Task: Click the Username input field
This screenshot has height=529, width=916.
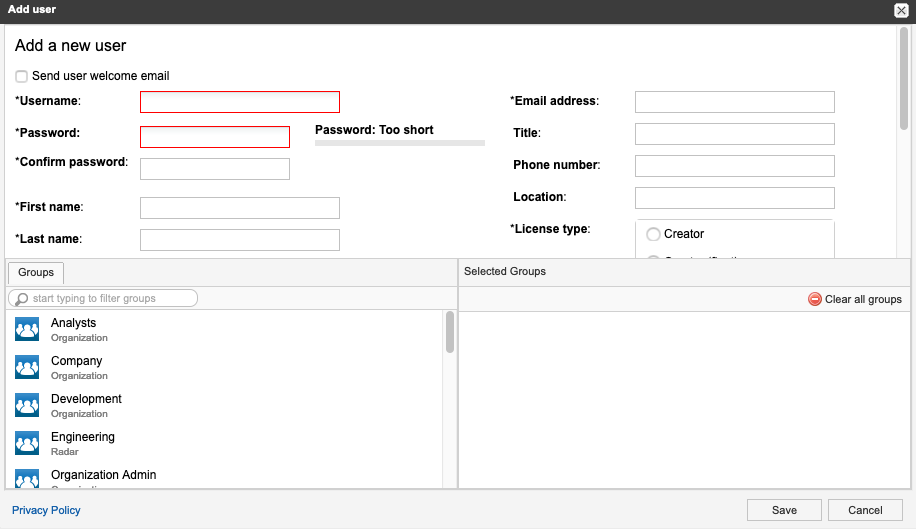Action: point(240,102)
